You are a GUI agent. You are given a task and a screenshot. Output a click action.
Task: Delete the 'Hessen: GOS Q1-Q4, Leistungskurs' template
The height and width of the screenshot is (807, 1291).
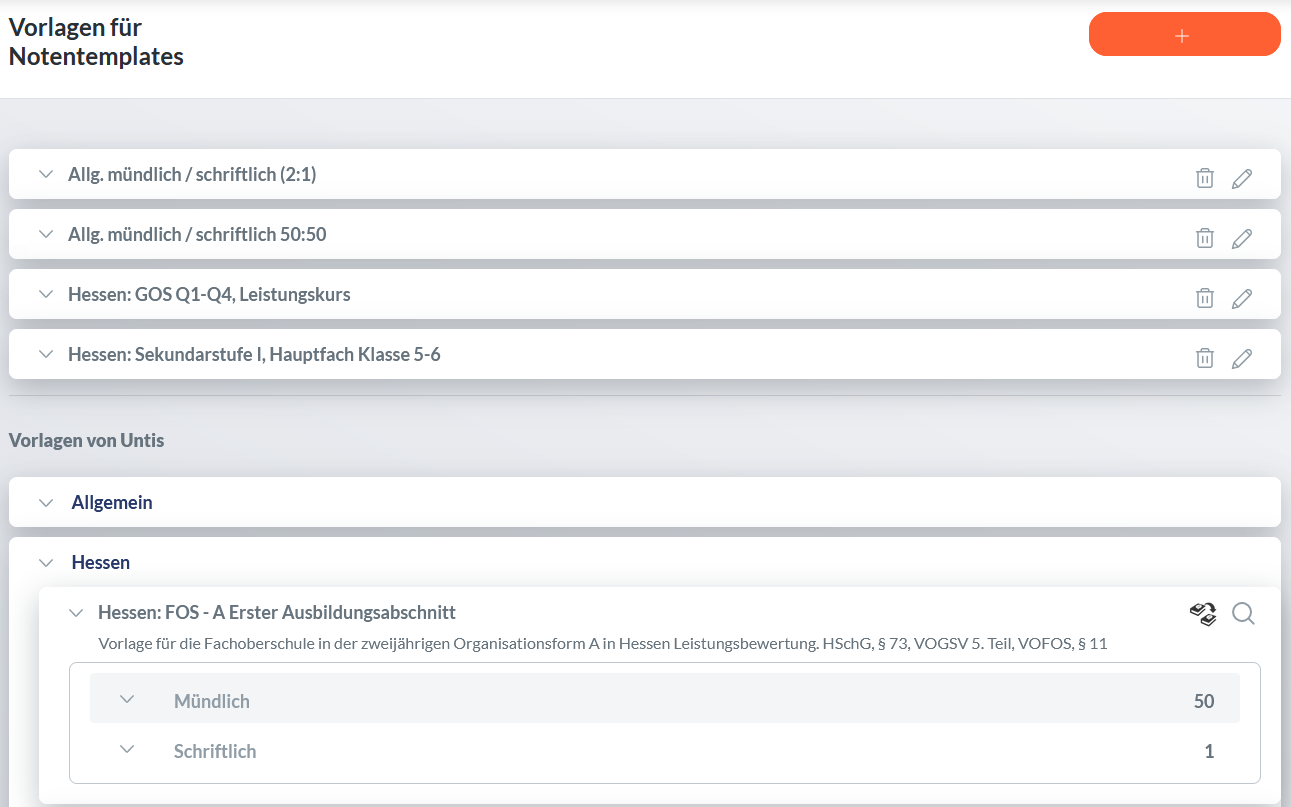pos(1205,298)
